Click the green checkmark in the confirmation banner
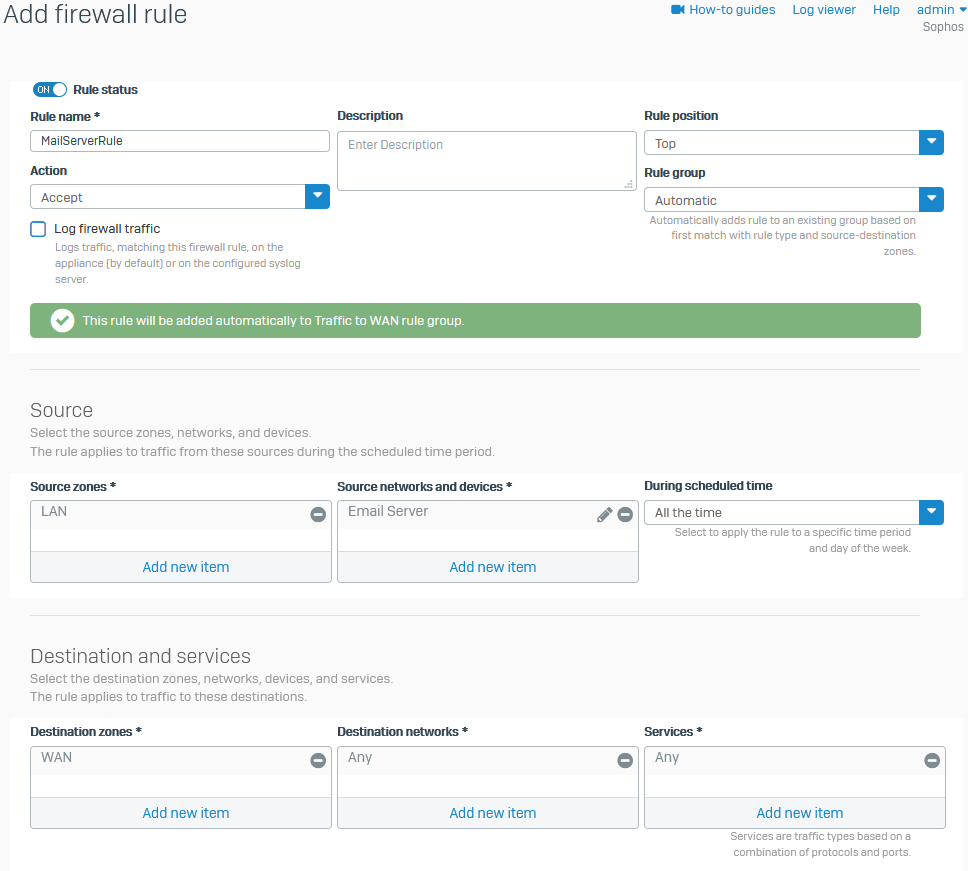The image size is (968, 871). point(62,320)
